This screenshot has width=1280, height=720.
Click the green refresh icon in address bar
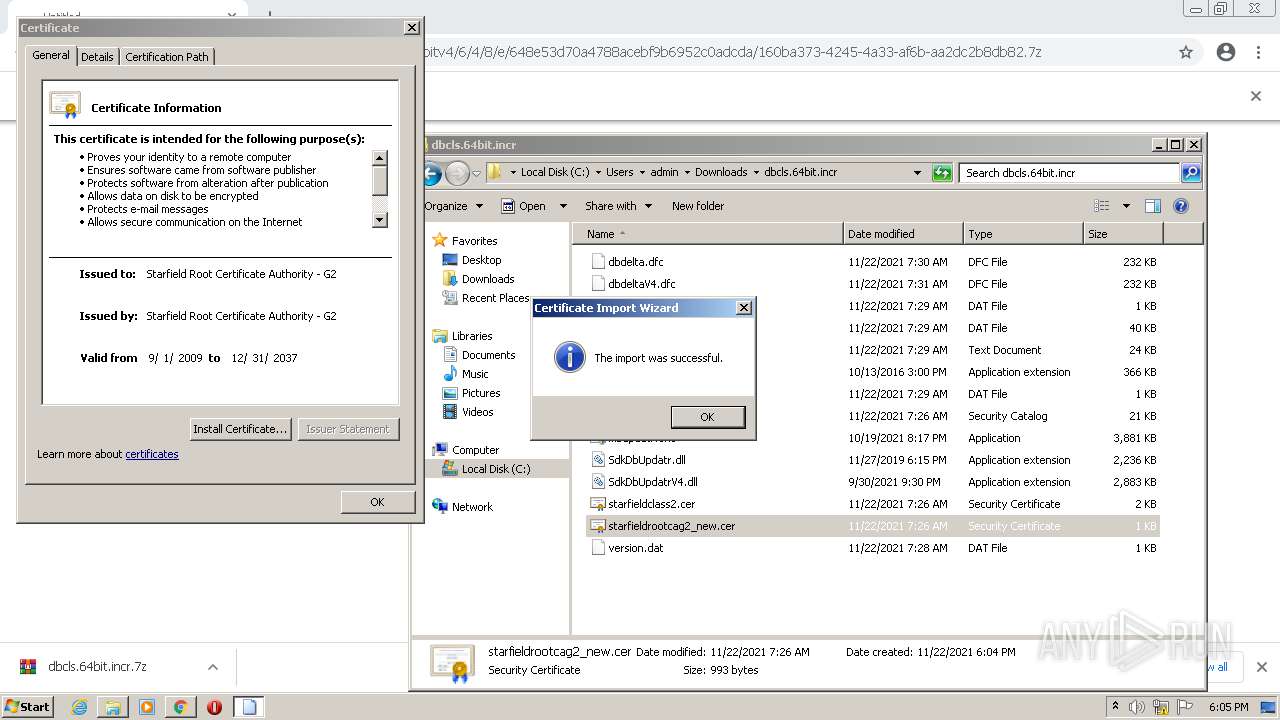pyautogui.click(x=942, y=173)
